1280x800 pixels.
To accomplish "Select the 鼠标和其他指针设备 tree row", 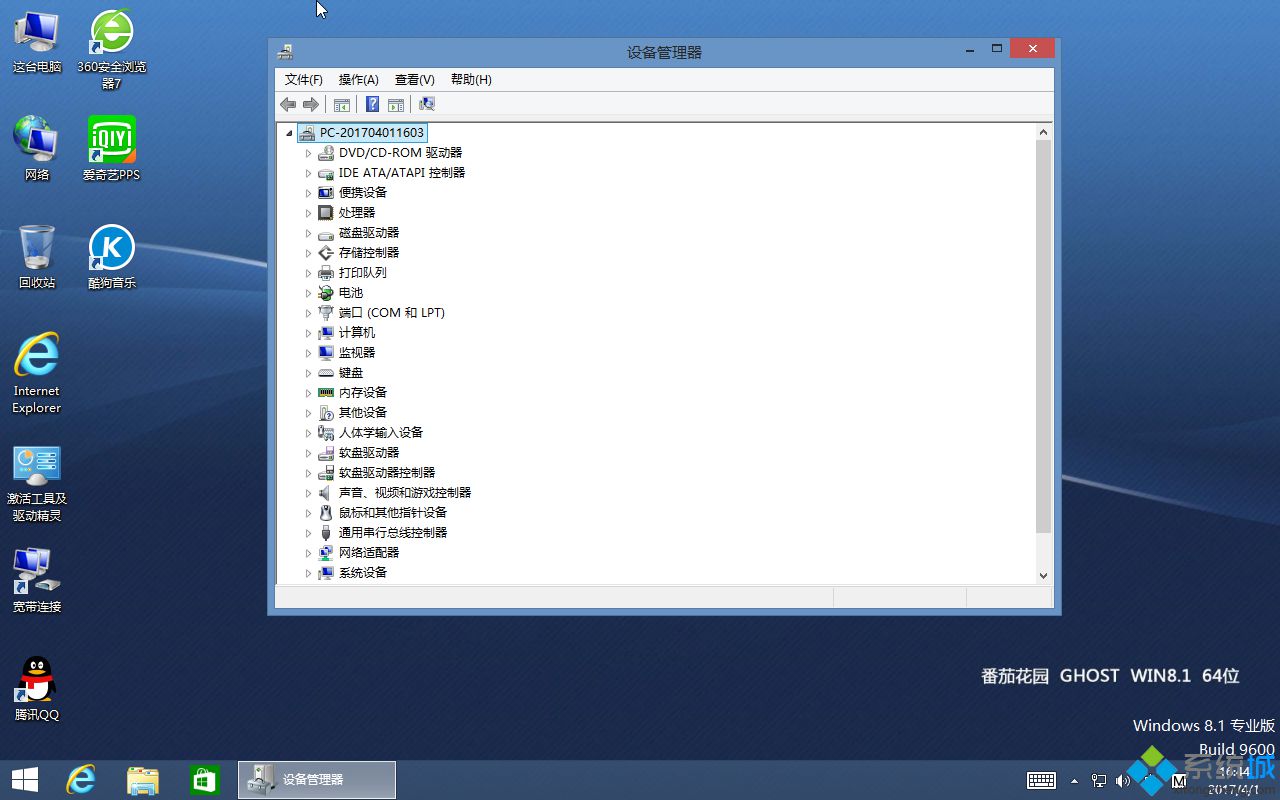I will click(x=392, y=513).
